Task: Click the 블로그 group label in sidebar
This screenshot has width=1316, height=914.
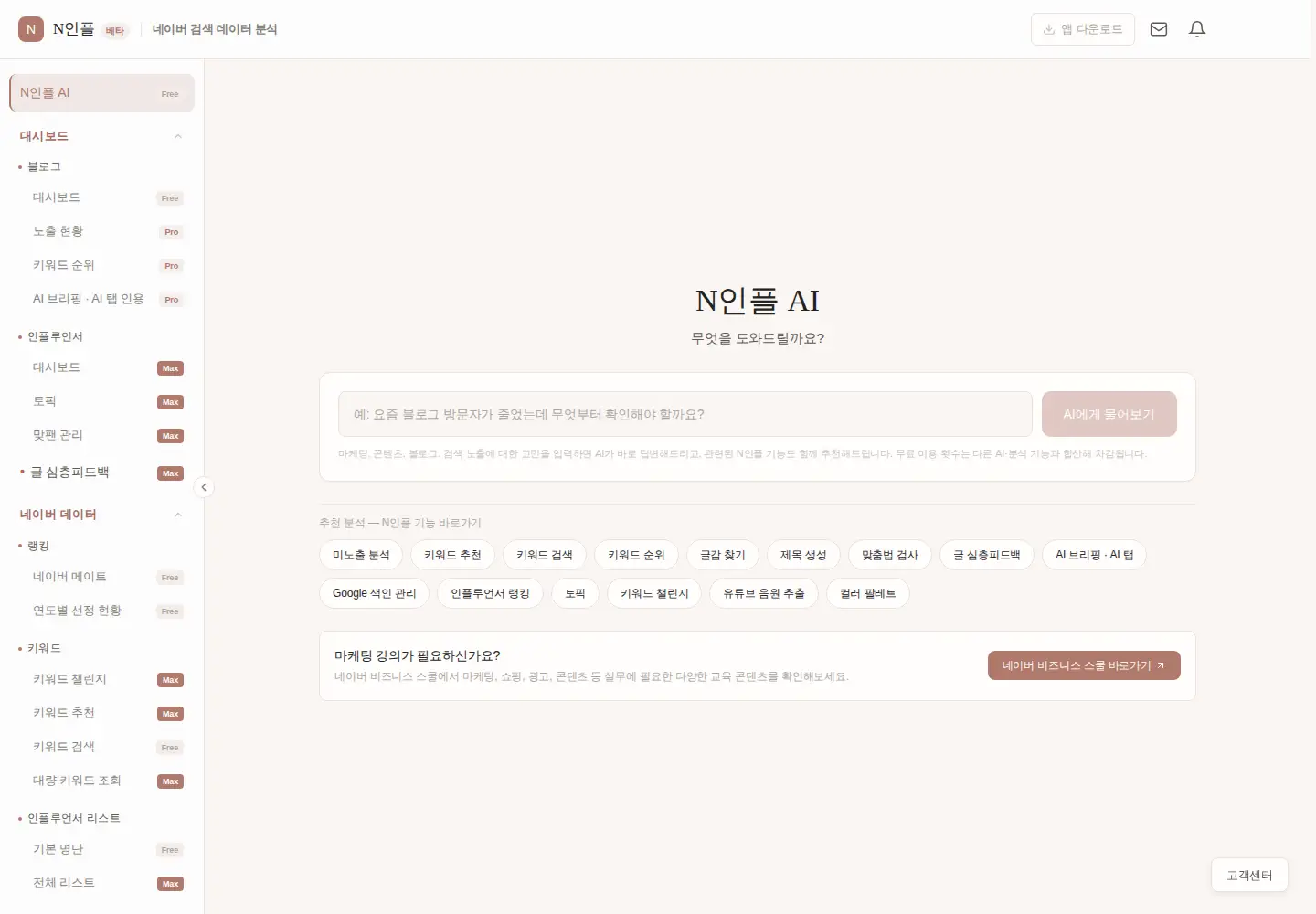Action: click(44, 166)
